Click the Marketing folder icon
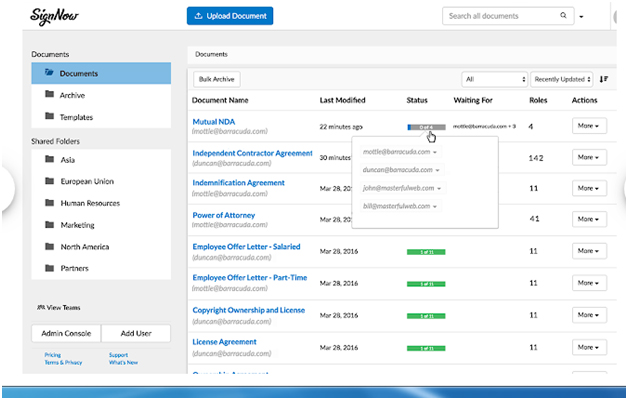Screen dimensions: 628x400 pyautogui.click(x=49, y=224)
